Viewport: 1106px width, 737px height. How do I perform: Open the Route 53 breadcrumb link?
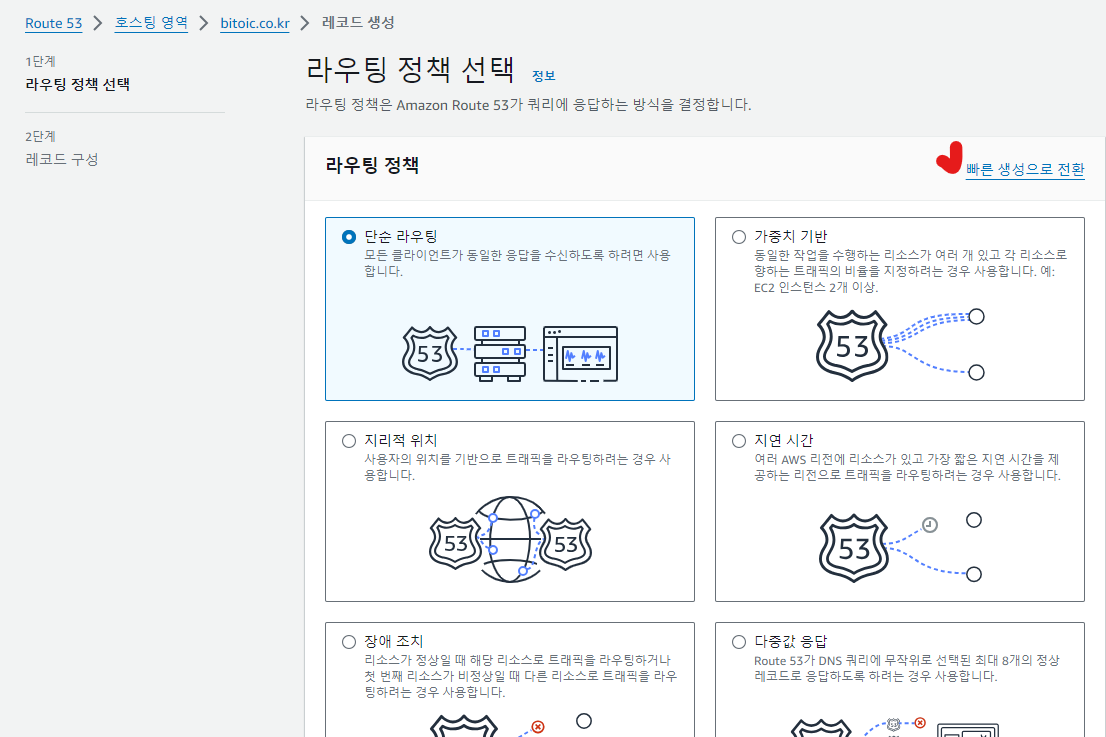click(x=54, y=23)
